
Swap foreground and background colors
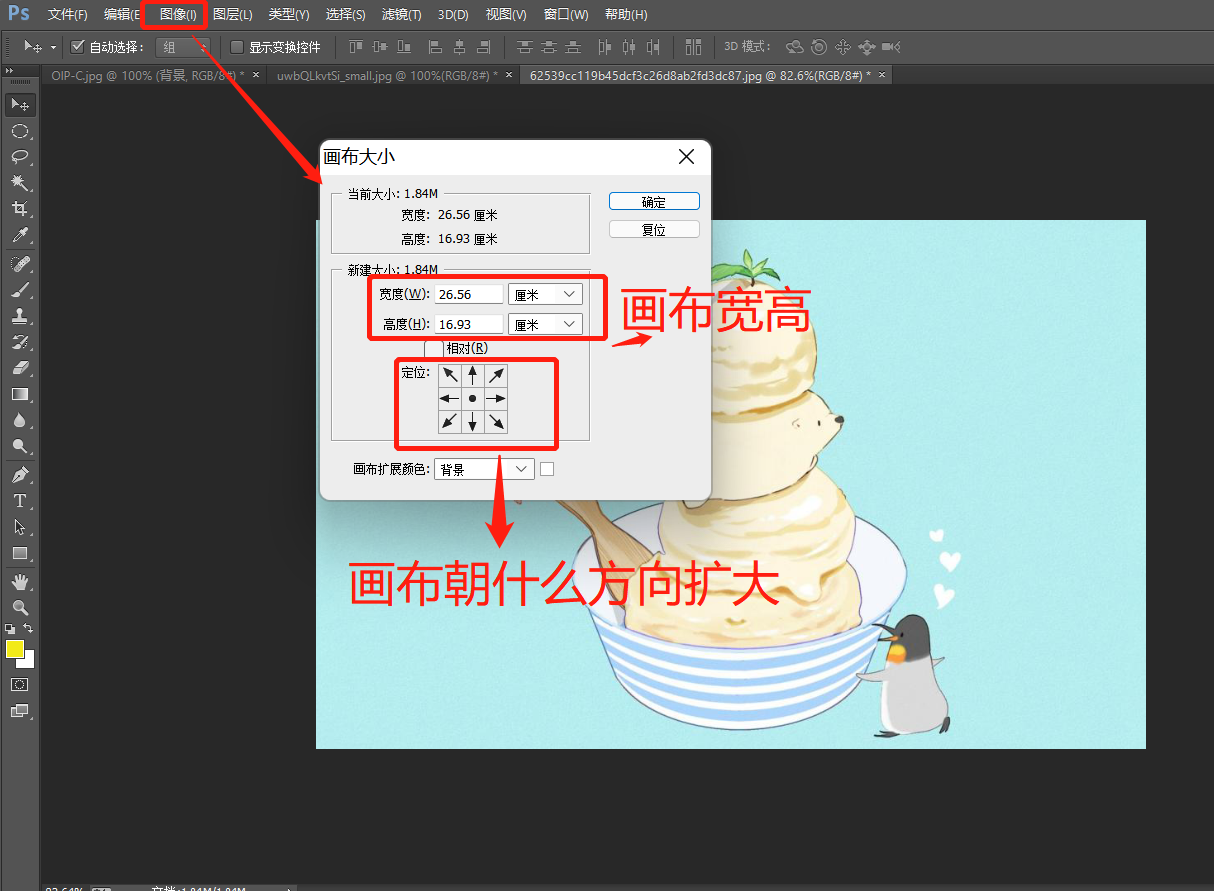click(29, 629)
